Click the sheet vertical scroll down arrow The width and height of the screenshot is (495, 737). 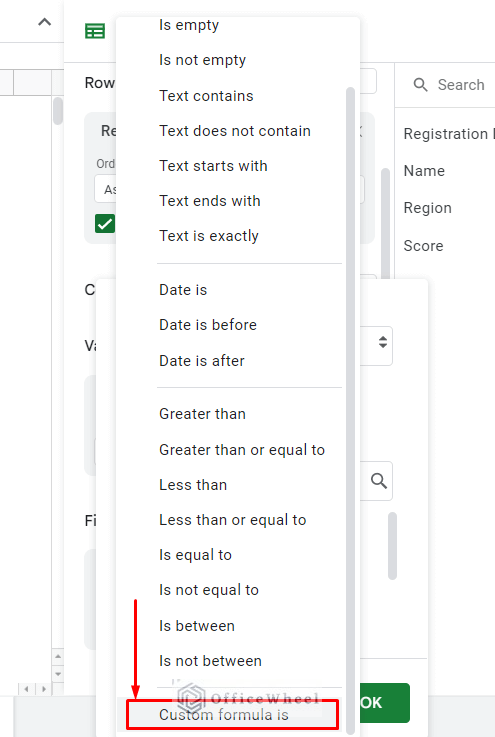point(58,674)
